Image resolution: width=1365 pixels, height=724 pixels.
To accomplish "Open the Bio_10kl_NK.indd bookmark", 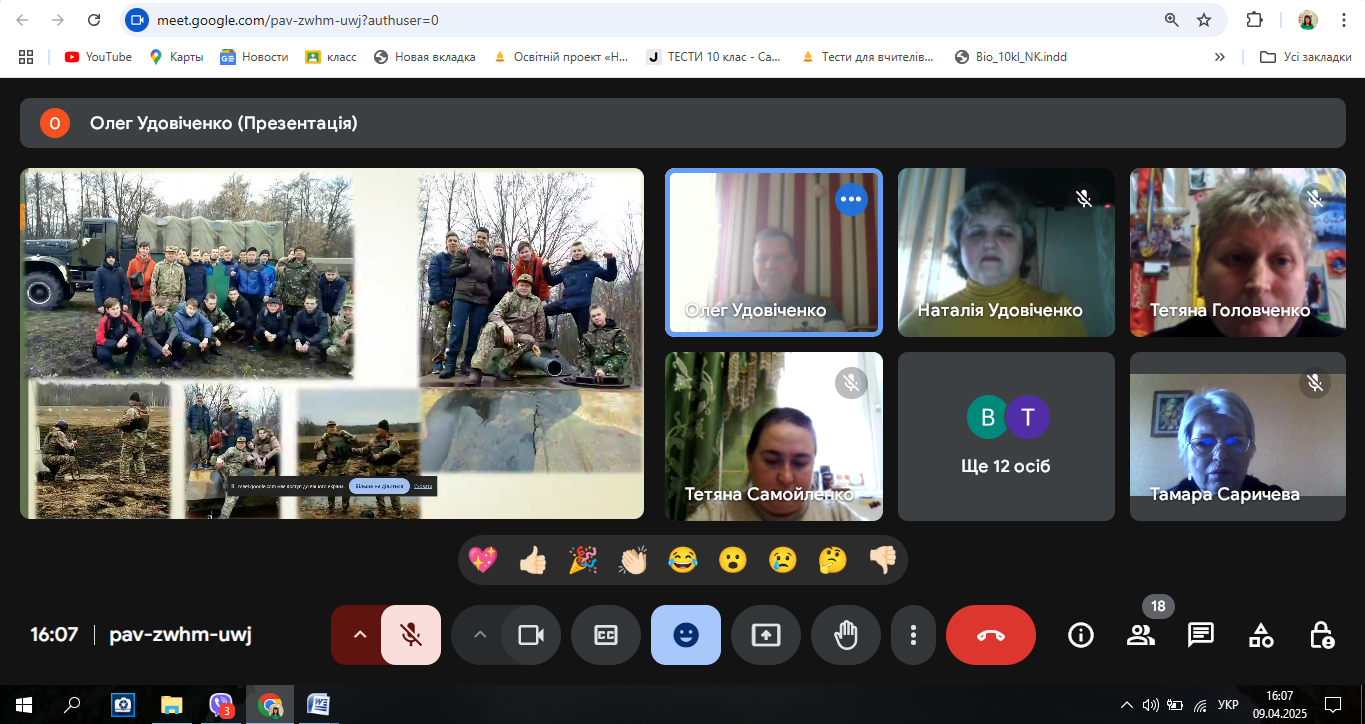I will tap(1011, 57).
